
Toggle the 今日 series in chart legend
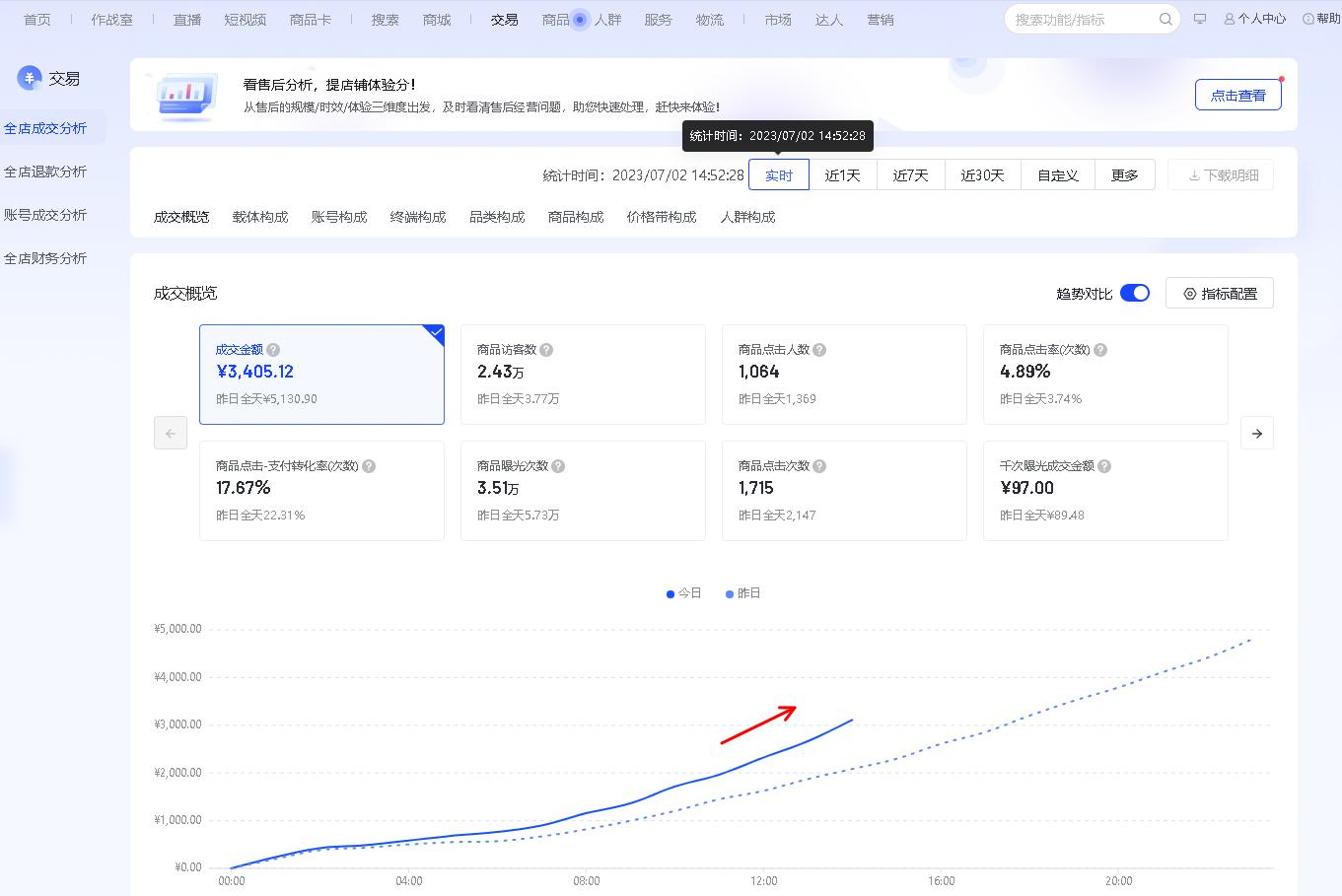(683, 592)
